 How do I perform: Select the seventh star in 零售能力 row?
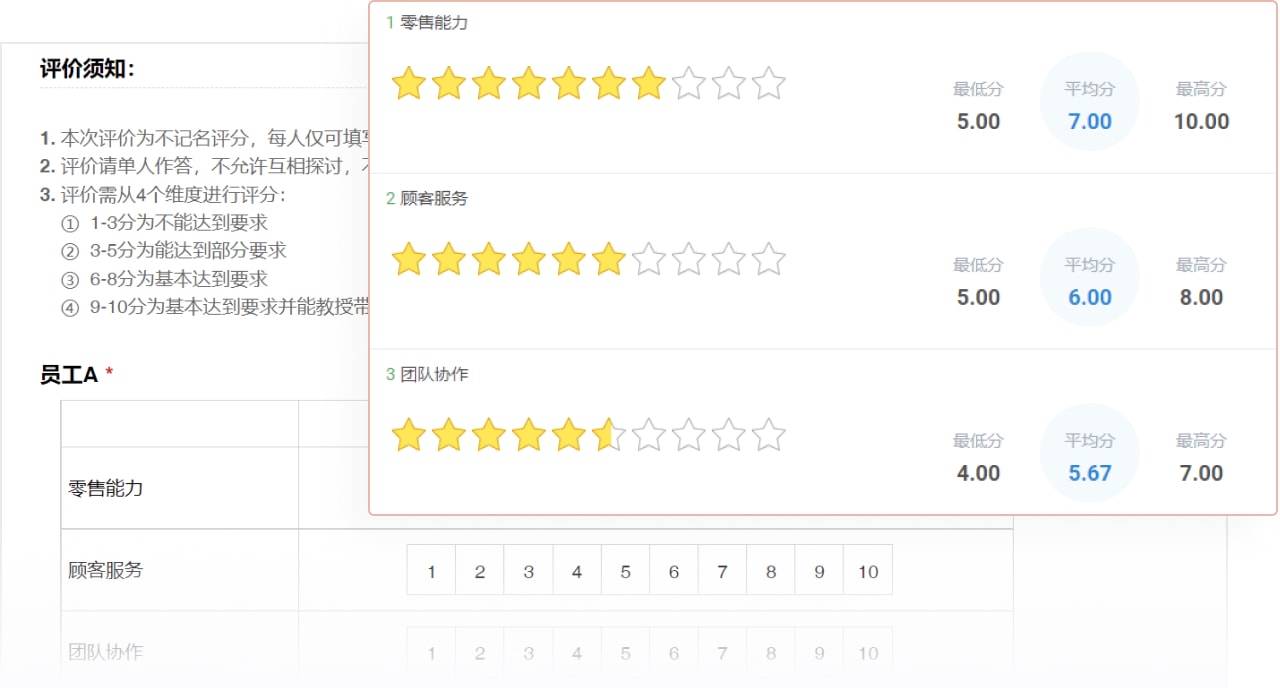(x=648, y=84)
